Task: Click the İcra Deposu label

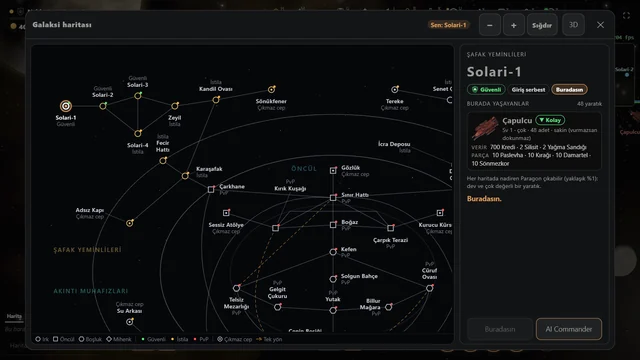Action: [394, 144]
